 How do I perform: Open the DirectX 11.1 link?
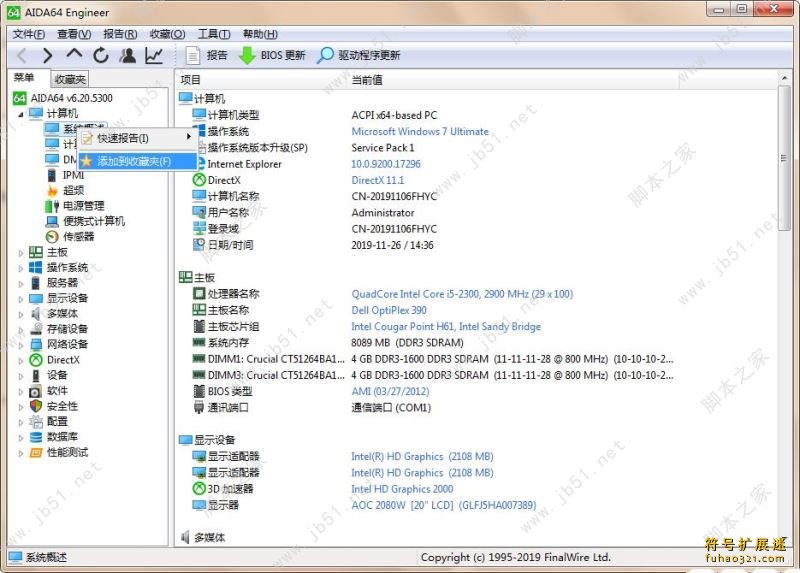click(378, 180)
